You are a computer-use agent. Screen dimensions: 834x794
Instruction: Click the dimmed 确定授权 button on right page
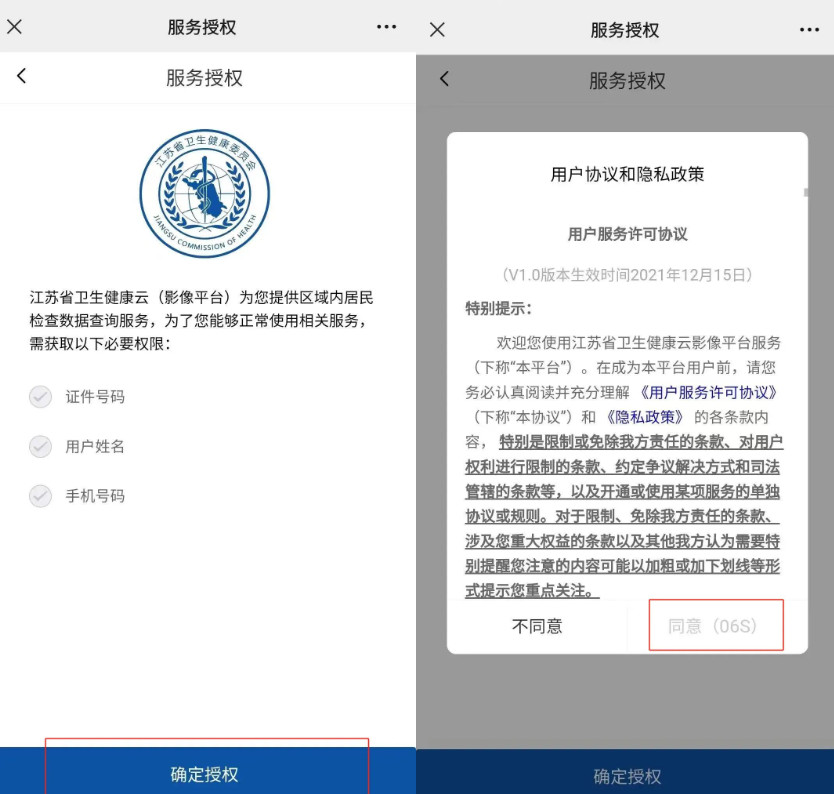click(625, 774)
